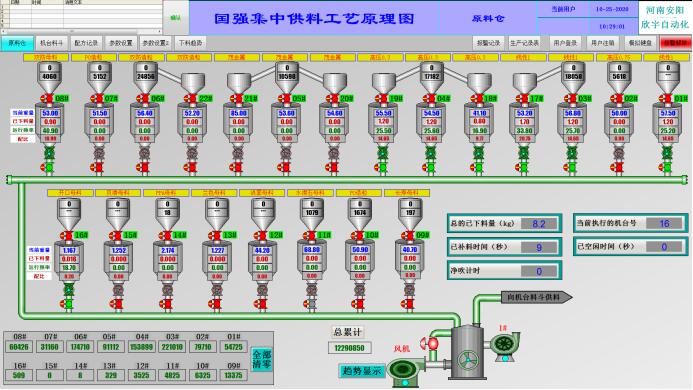Toggle the red inlet valve of bin 05#
The image size is (693, 390).
(x=284, y=98)
